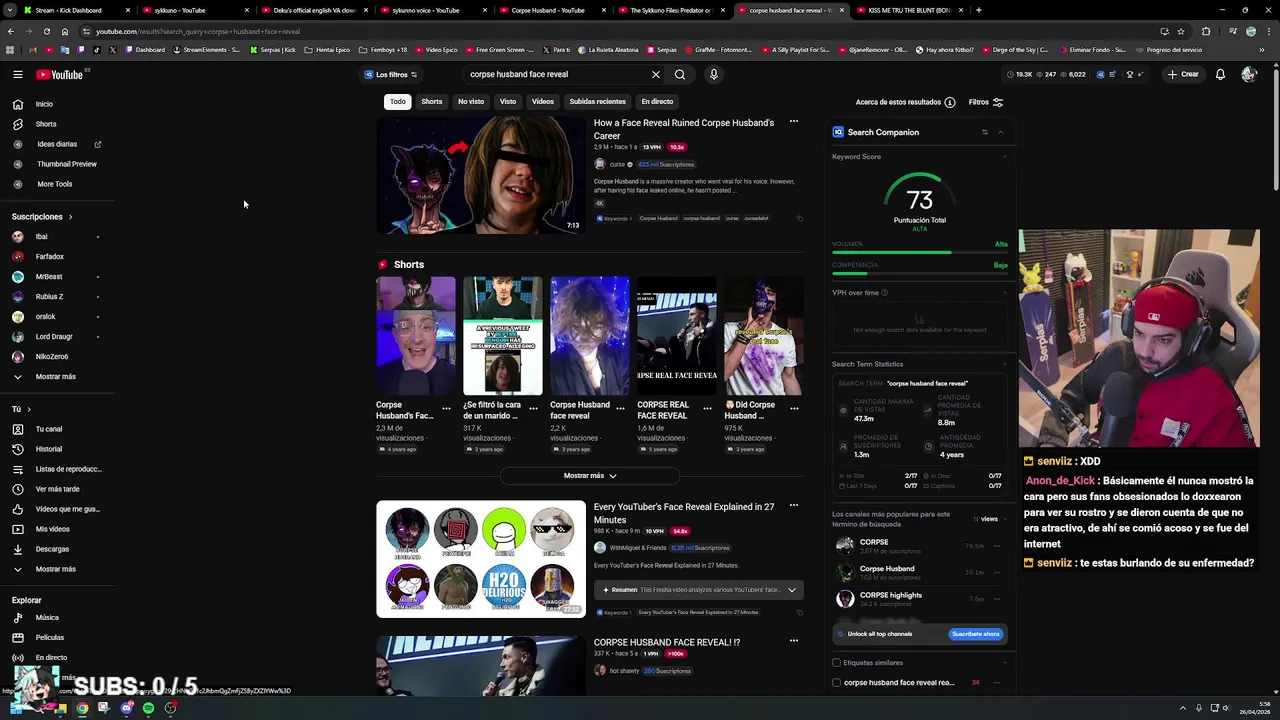Screen dimensions: 1280x720
Task: Open options menu for first video result
Action: tap(794, 122)
